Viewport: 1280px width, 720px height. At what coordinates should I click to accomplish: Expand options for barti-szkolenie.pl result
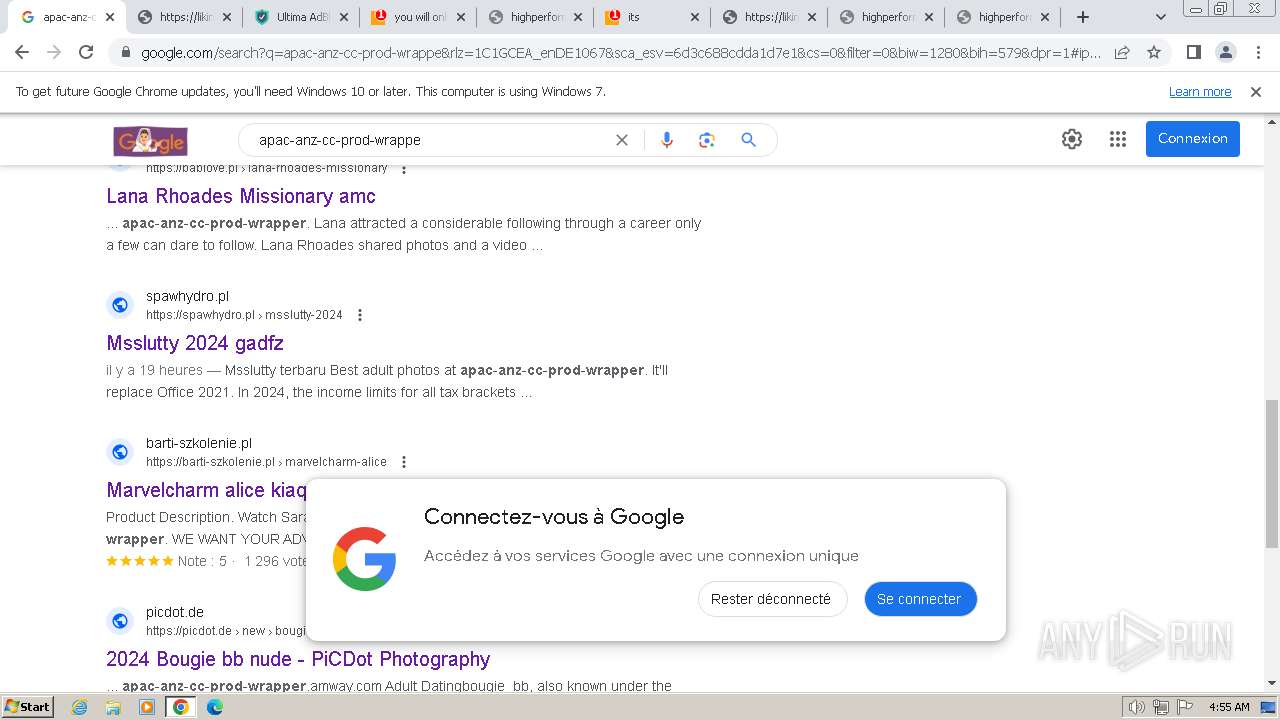(x=404, y=462)
